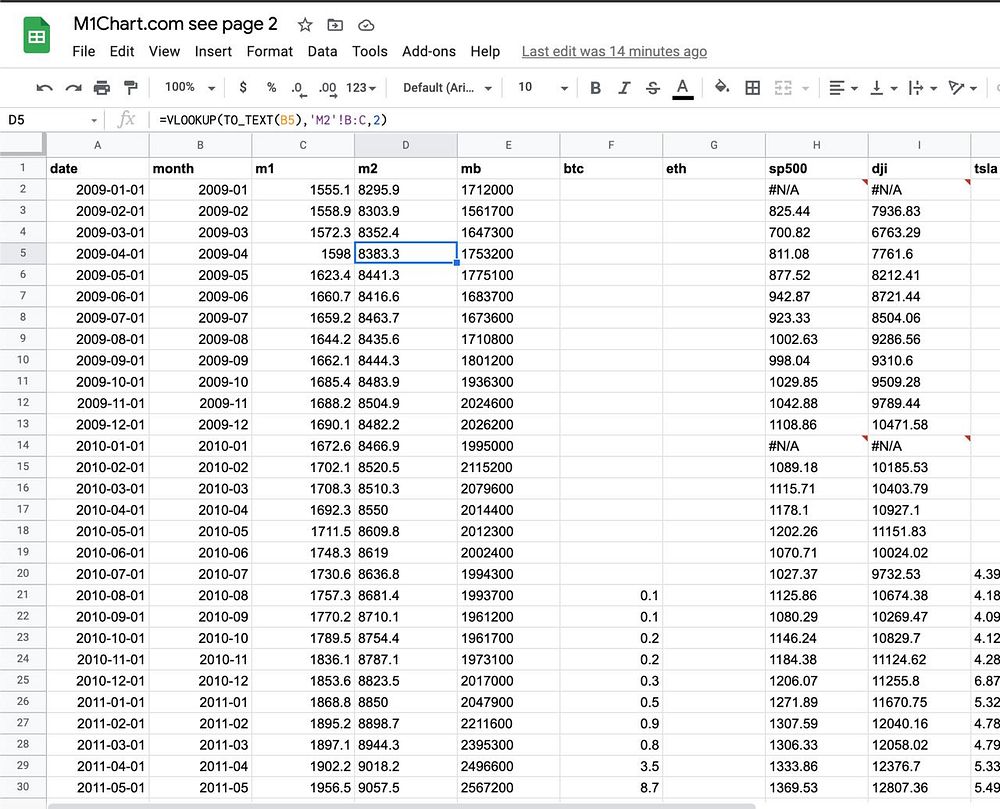Open the fill color picker
Viewport: 1000px width, 809px height.
coord(722,87)
